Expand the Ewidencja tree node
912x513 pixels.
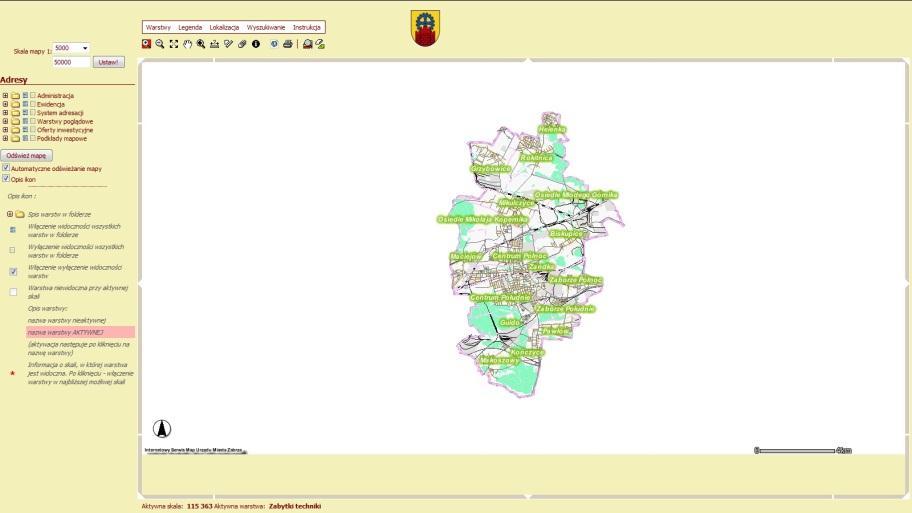[x=5, y=104]
